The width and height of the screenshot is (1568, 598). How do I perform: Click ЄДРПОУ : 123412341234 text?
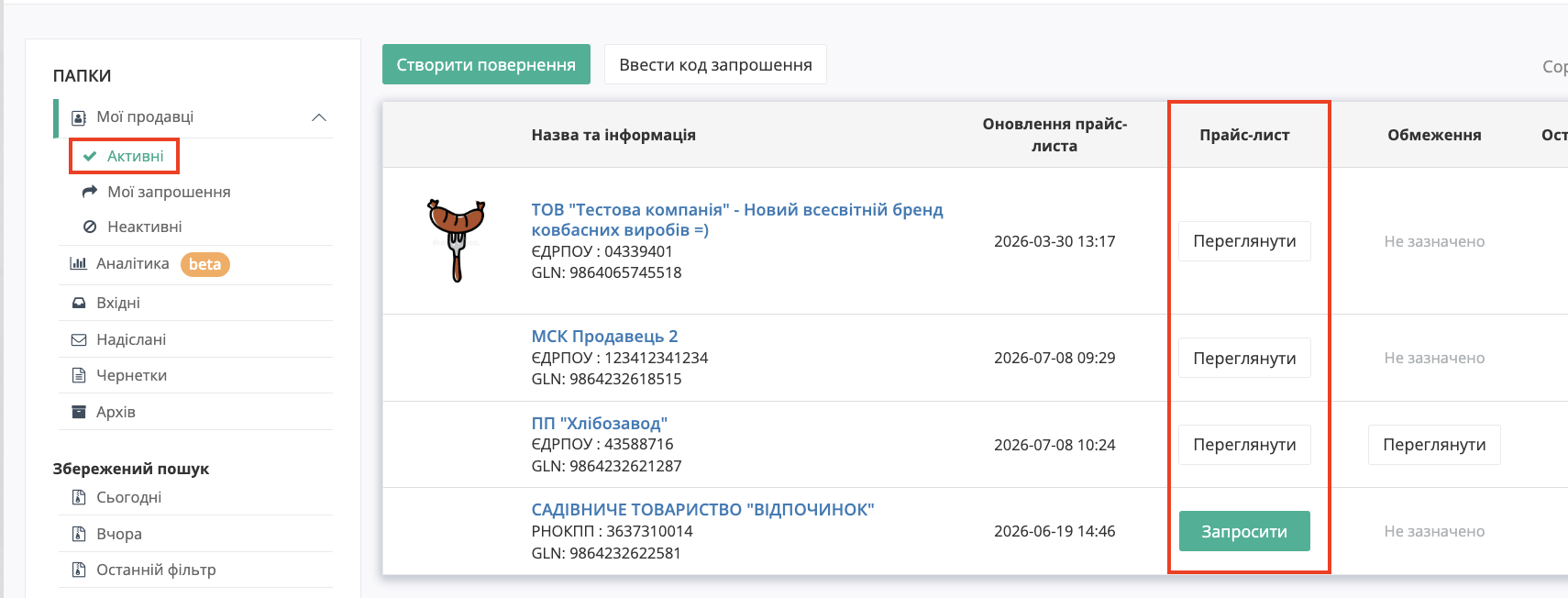[x=620, y=358]
